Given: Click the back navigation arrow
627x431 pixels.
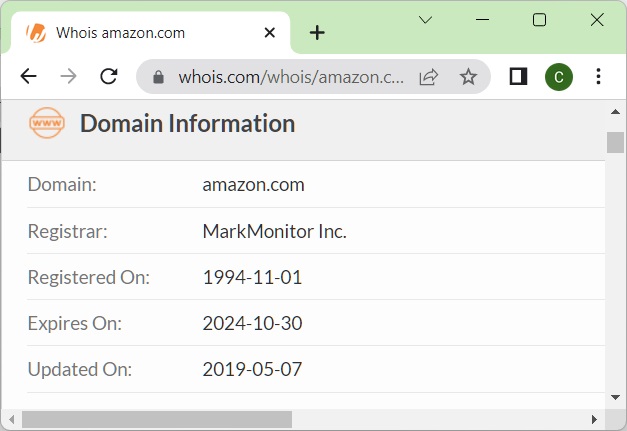Looking at the screenshot, I should 28,77.
